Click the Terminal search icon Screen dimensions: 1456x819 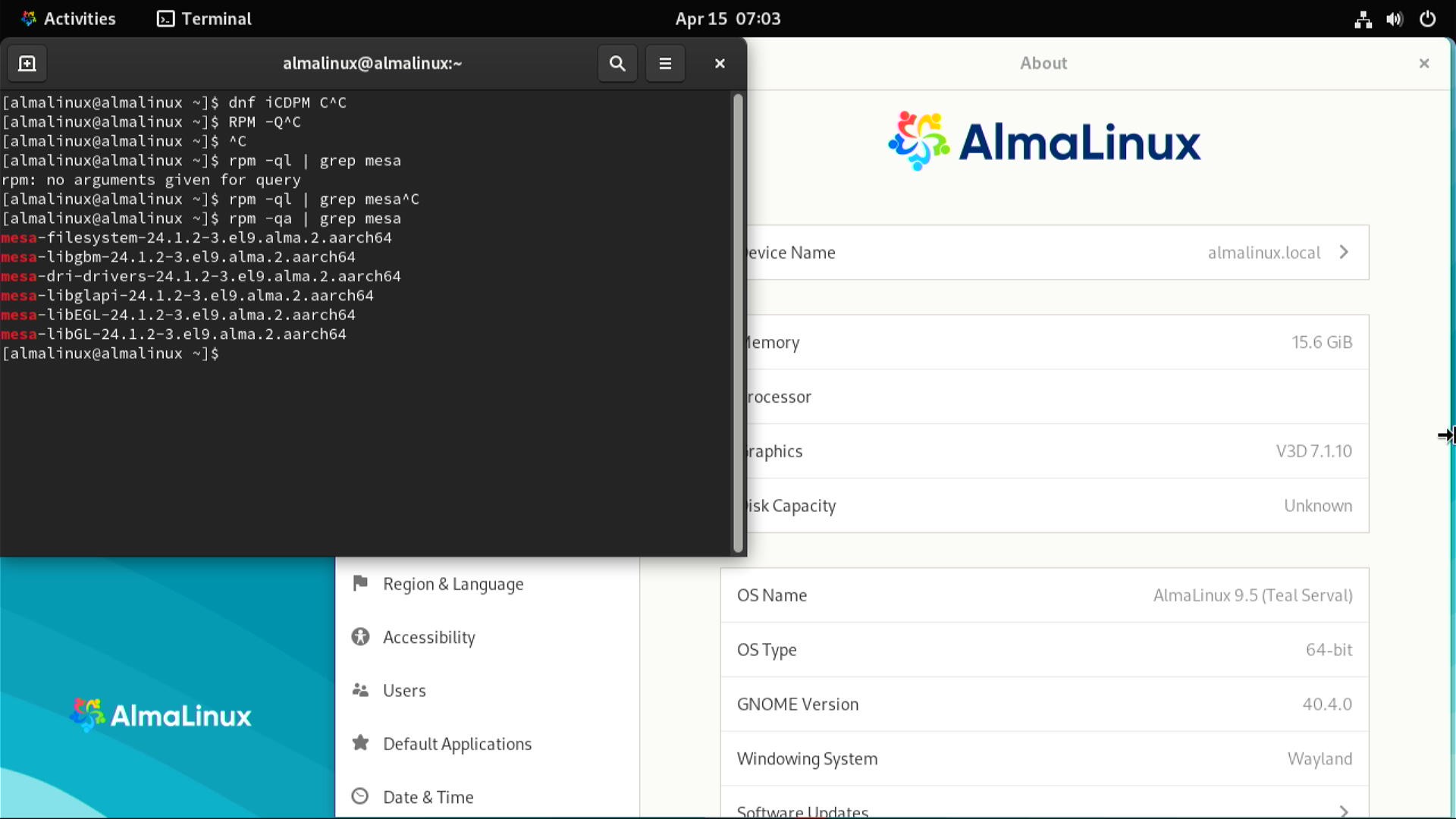(x=617, y=64)
